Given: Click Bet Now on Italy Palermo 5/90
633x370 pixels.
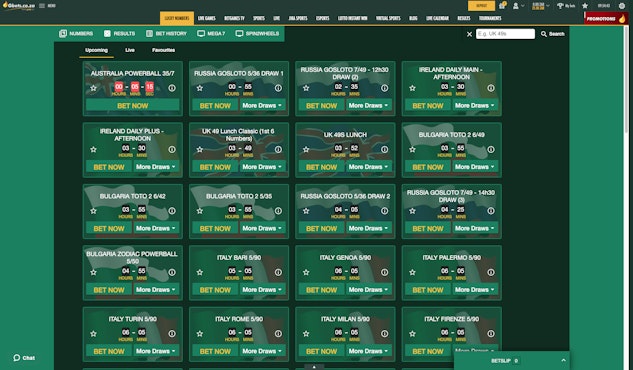Looking at the screenshot, I should (428, 290).
